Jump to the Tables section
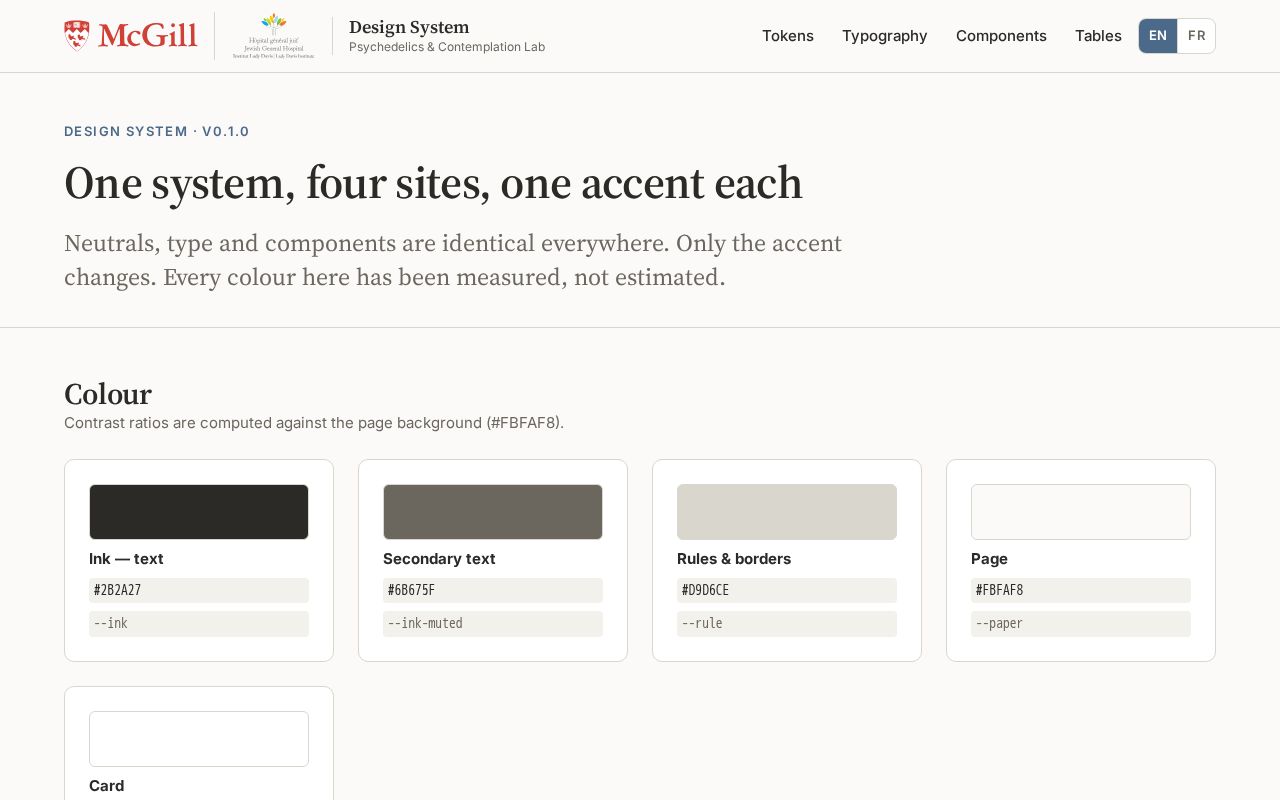This screenshot has height=800, width=1280. click(x=1098, y=36)
